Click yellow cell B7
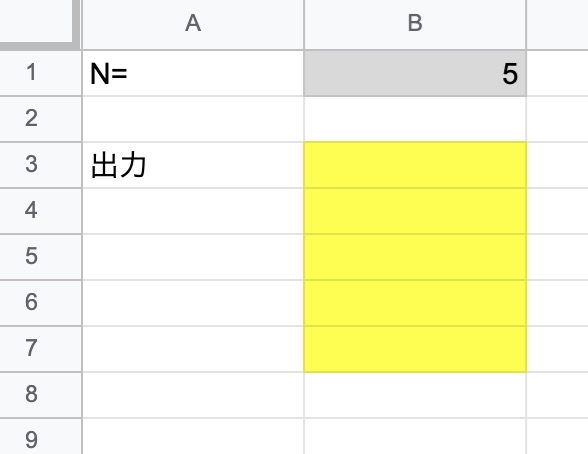Viewport: 588px width, 454px height. click(x=415, y=349)
